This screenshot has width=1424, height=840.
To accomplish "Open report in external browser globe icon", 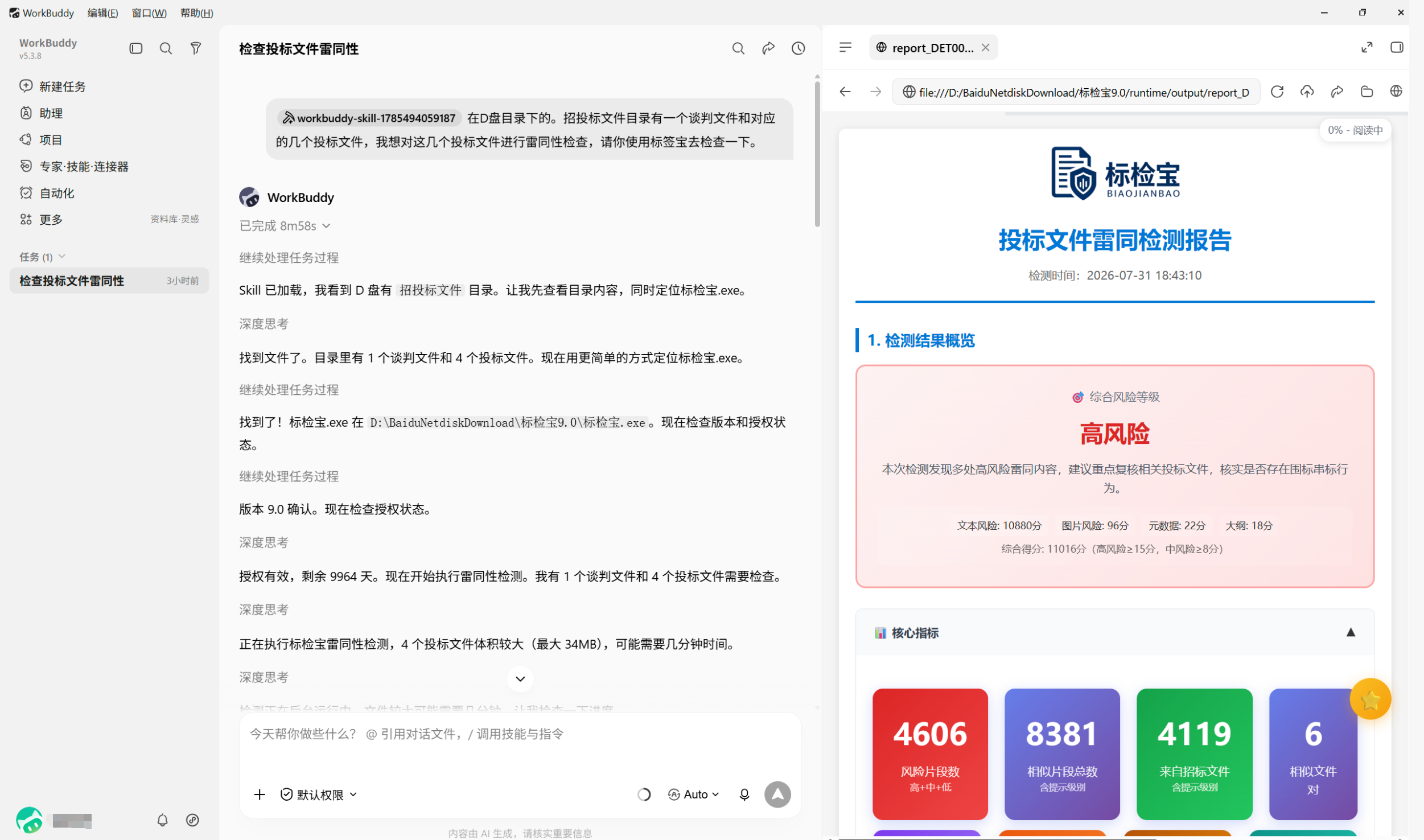I will pos(1396,92).
